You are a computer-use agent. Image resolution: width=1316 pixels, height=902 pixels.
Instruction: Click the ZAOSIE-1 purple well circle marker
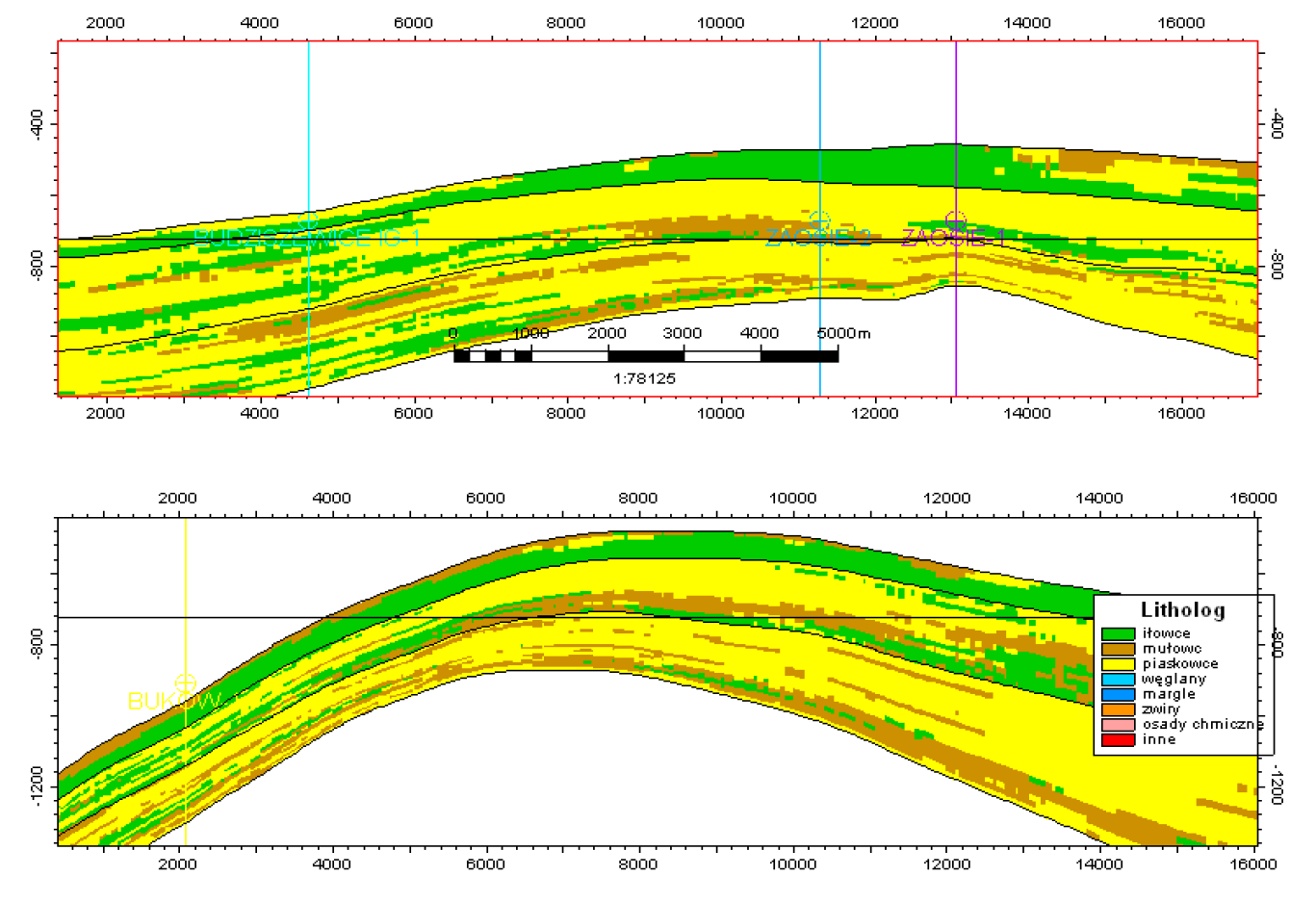point(955,221)
